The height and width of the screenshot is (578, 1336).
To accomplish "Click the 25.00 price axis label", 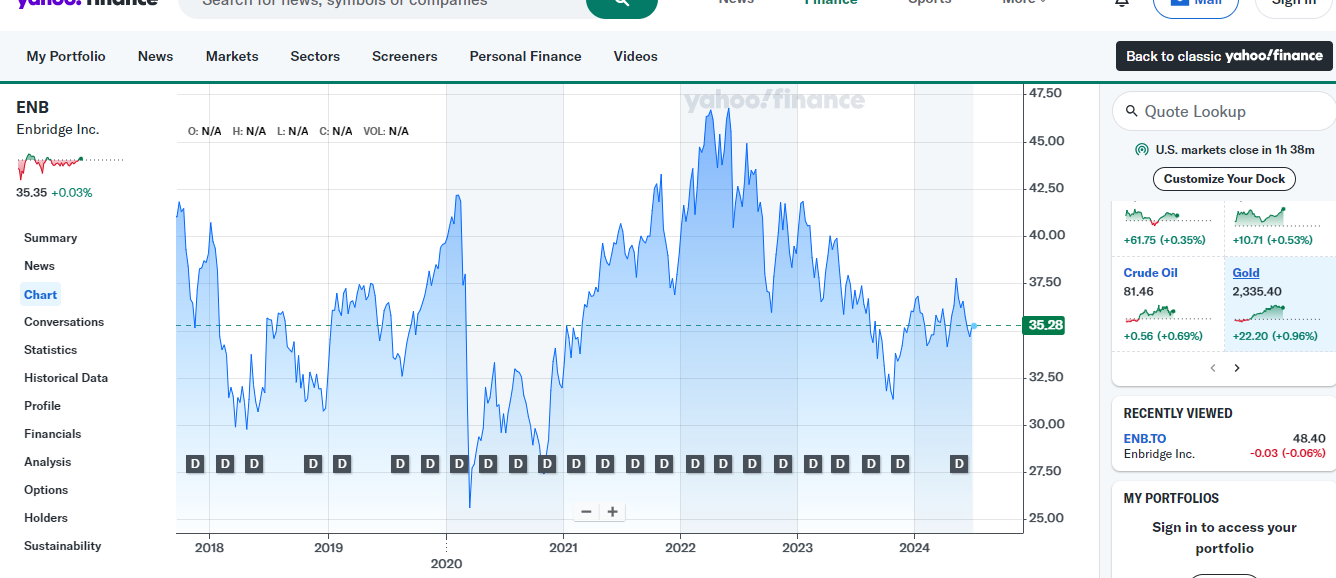I will [1047, 518].
